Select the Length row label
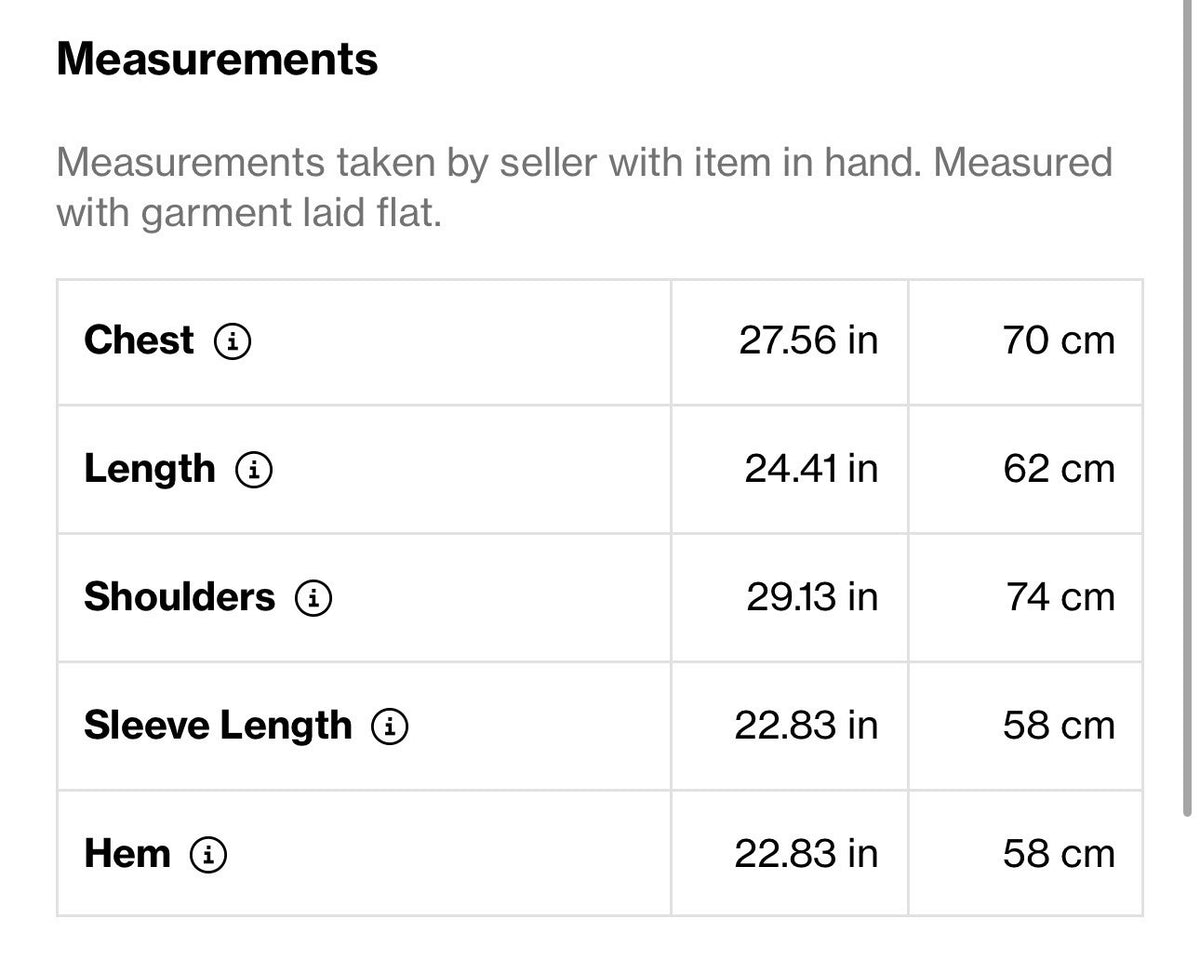 [x=150, y=470]
